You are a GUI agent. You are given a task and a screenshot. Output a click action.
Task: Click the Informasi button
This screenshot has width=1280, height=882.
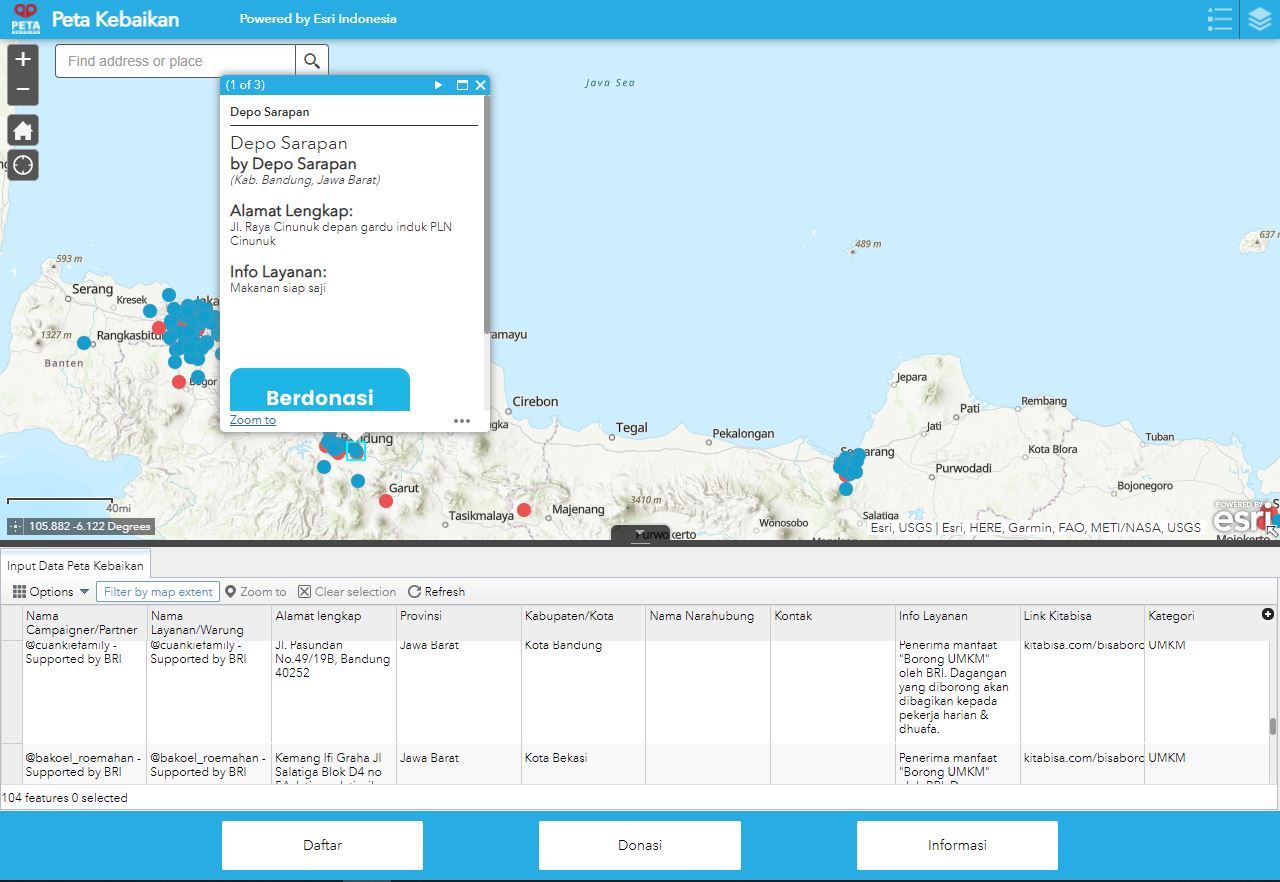[957, 846]
